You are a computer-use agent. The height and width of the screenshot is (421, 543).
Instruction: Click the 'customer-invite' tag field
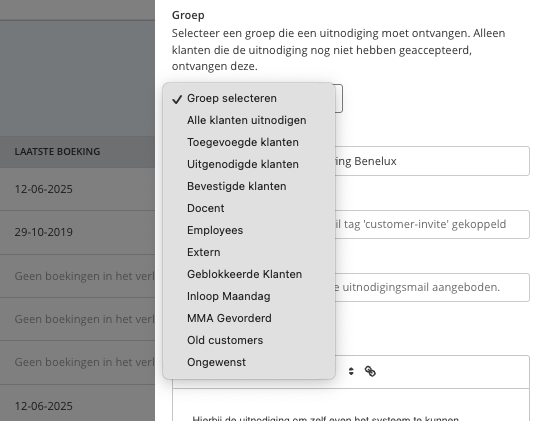432,224
